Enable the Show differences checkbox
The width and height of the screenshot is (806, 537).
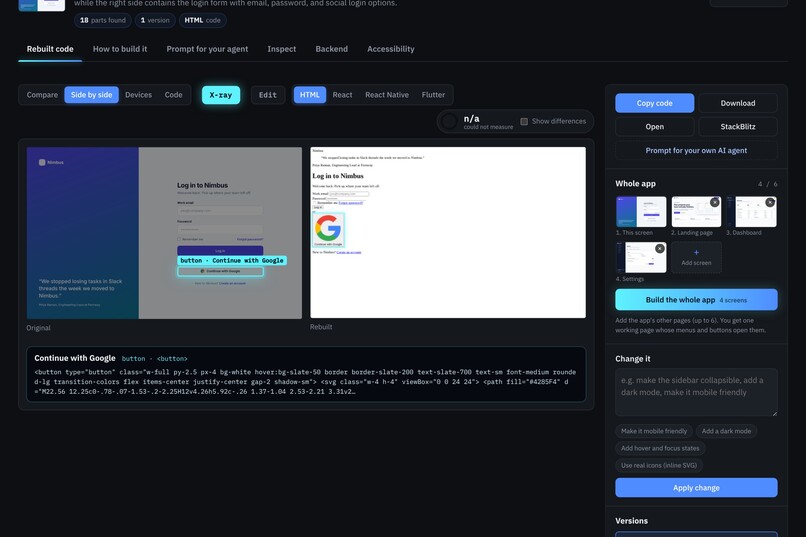[x=524, y=121]
